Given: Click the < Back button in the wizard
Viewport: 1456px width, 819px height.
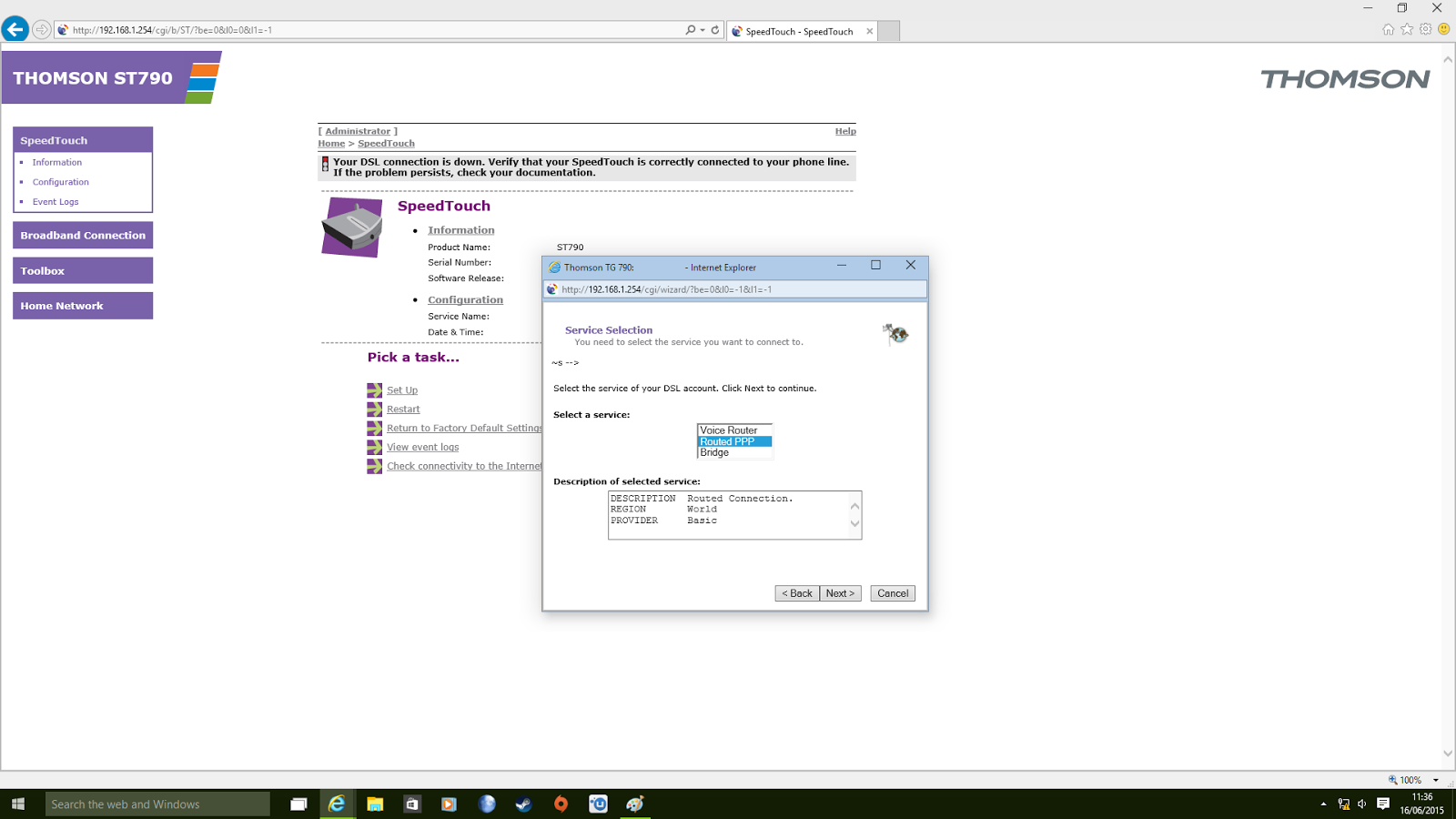Looking at the screenshot, I should pyautogui.click(x=797, y=593).
